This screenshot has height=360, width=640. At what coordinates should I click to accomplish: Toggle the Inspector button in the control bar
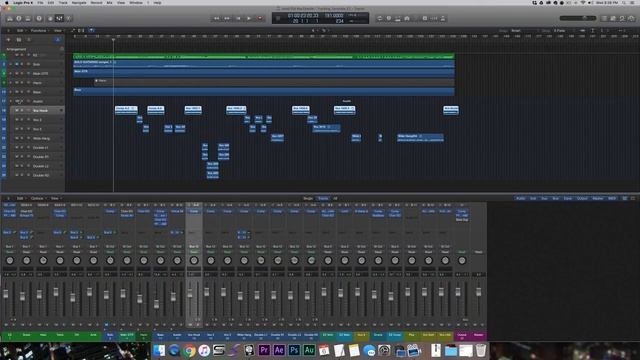coord(19,18)
